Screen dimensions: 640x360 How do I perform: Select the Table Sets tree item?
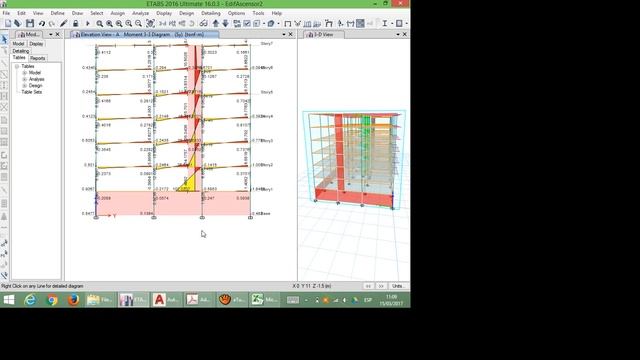[31, 92]
